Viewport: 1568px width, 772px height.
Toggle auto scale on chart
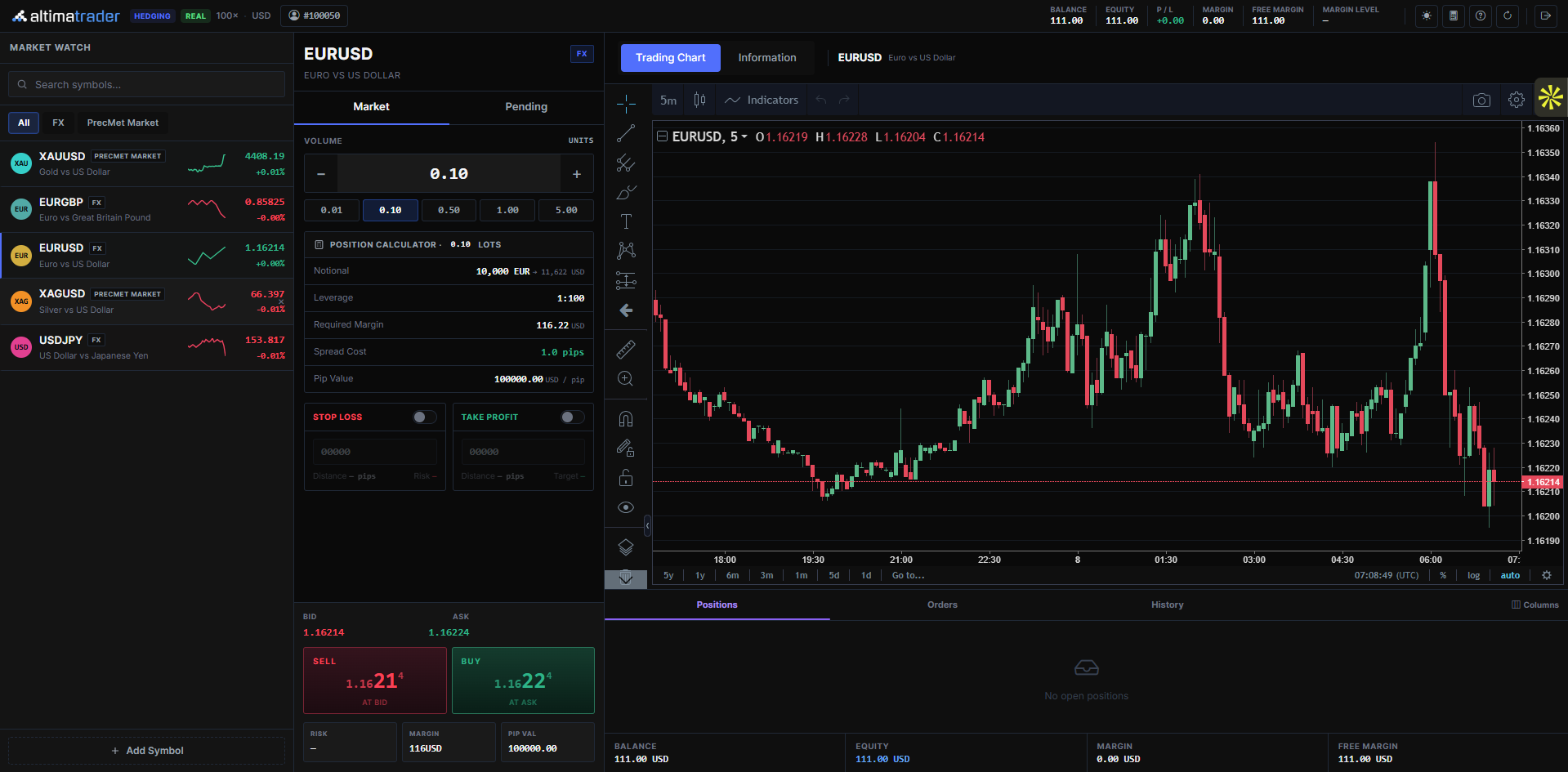pos(1510,575)
